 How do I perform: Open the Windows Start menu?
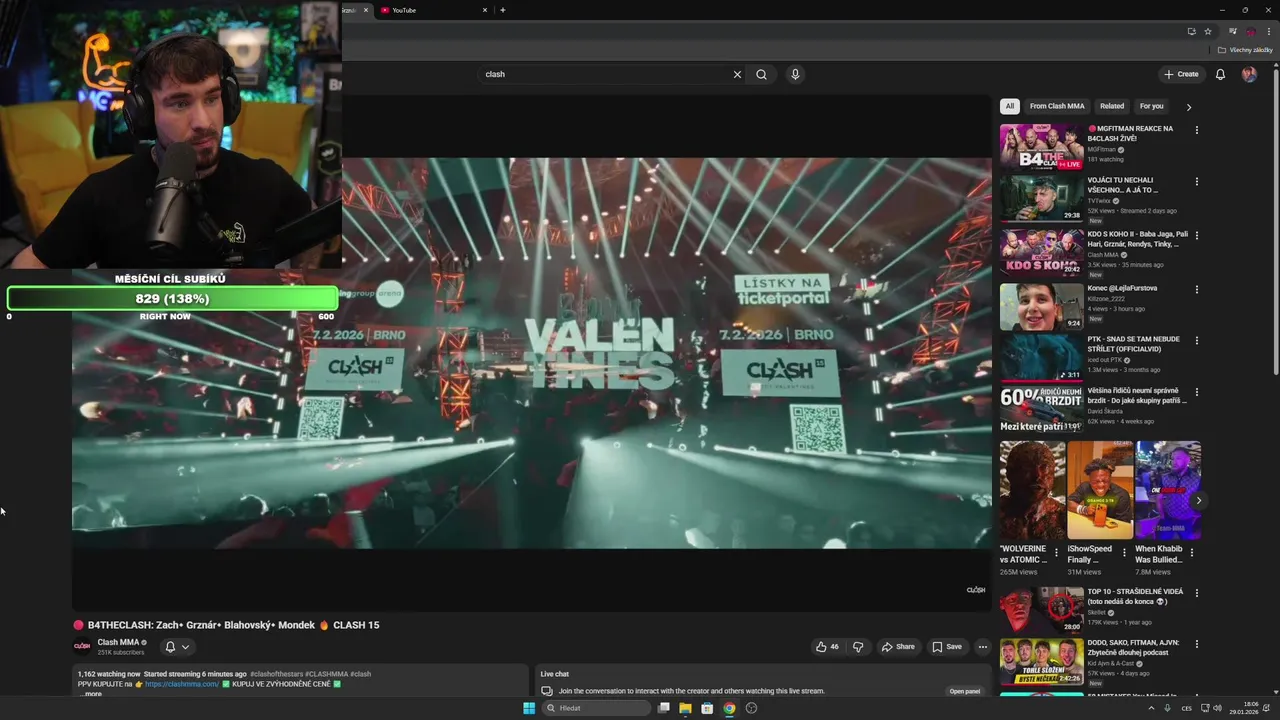(x=529, y=708)
